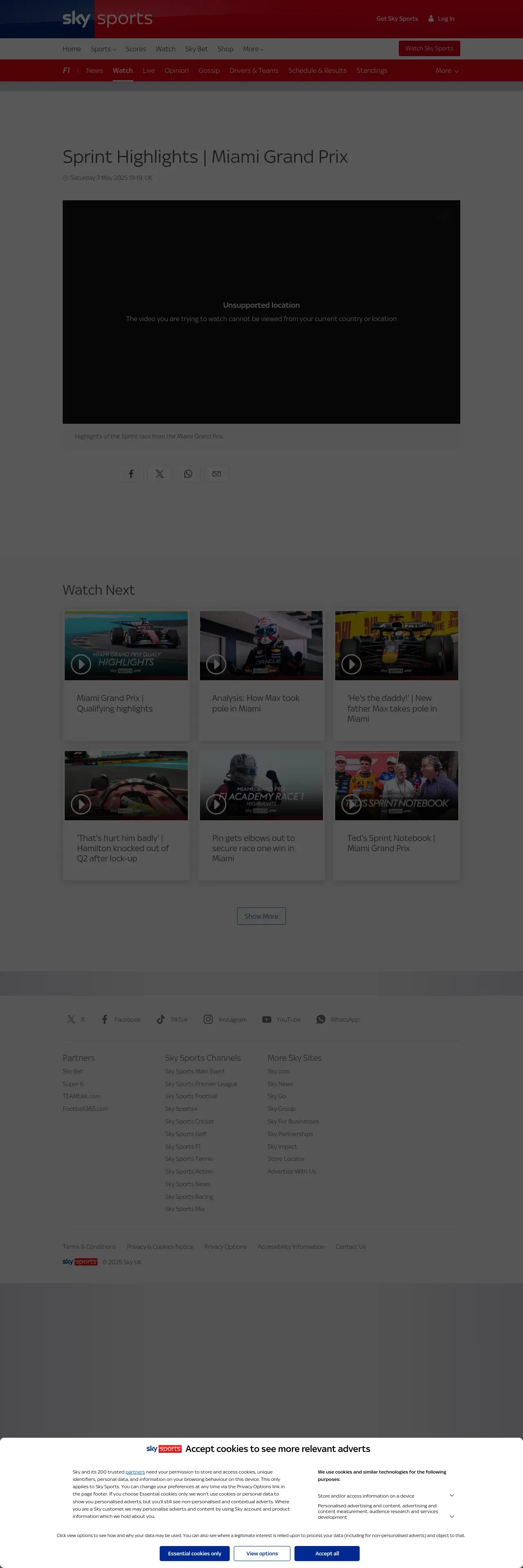
Task: Share the video via WhatsApp
Action: pyautogui.click(x=188, y=473)
